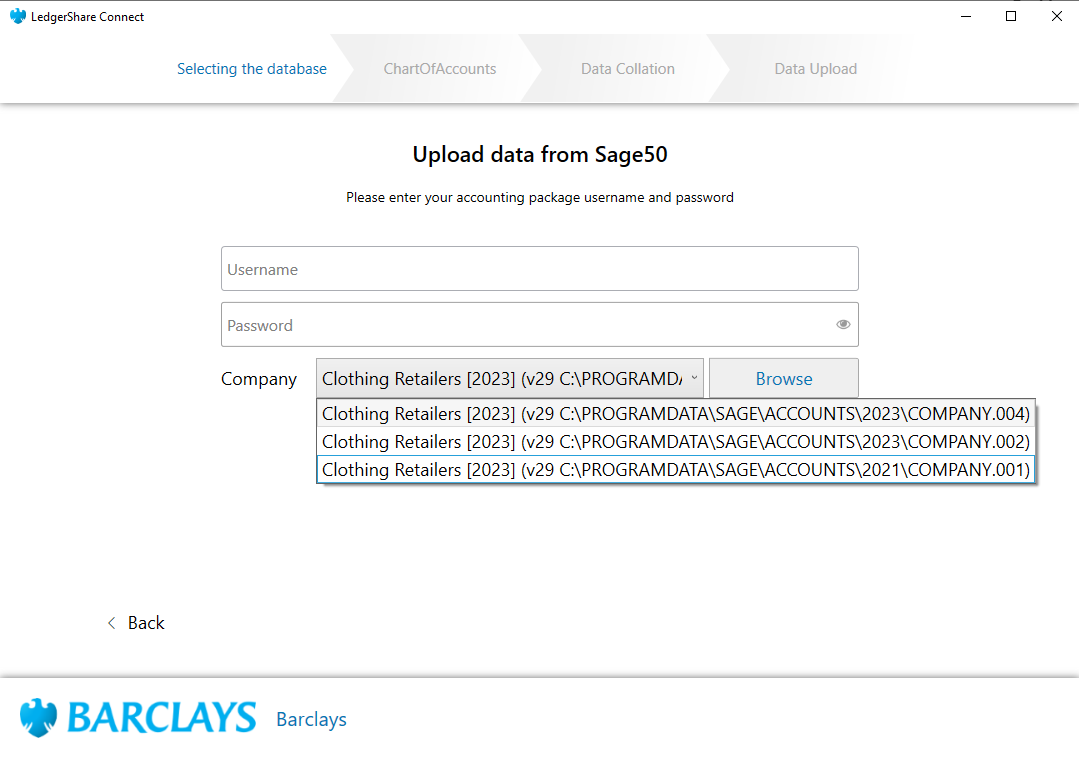The image size is (1079, 757).
Task: Jump to the Data Upload step
Action: click(815, 69)
